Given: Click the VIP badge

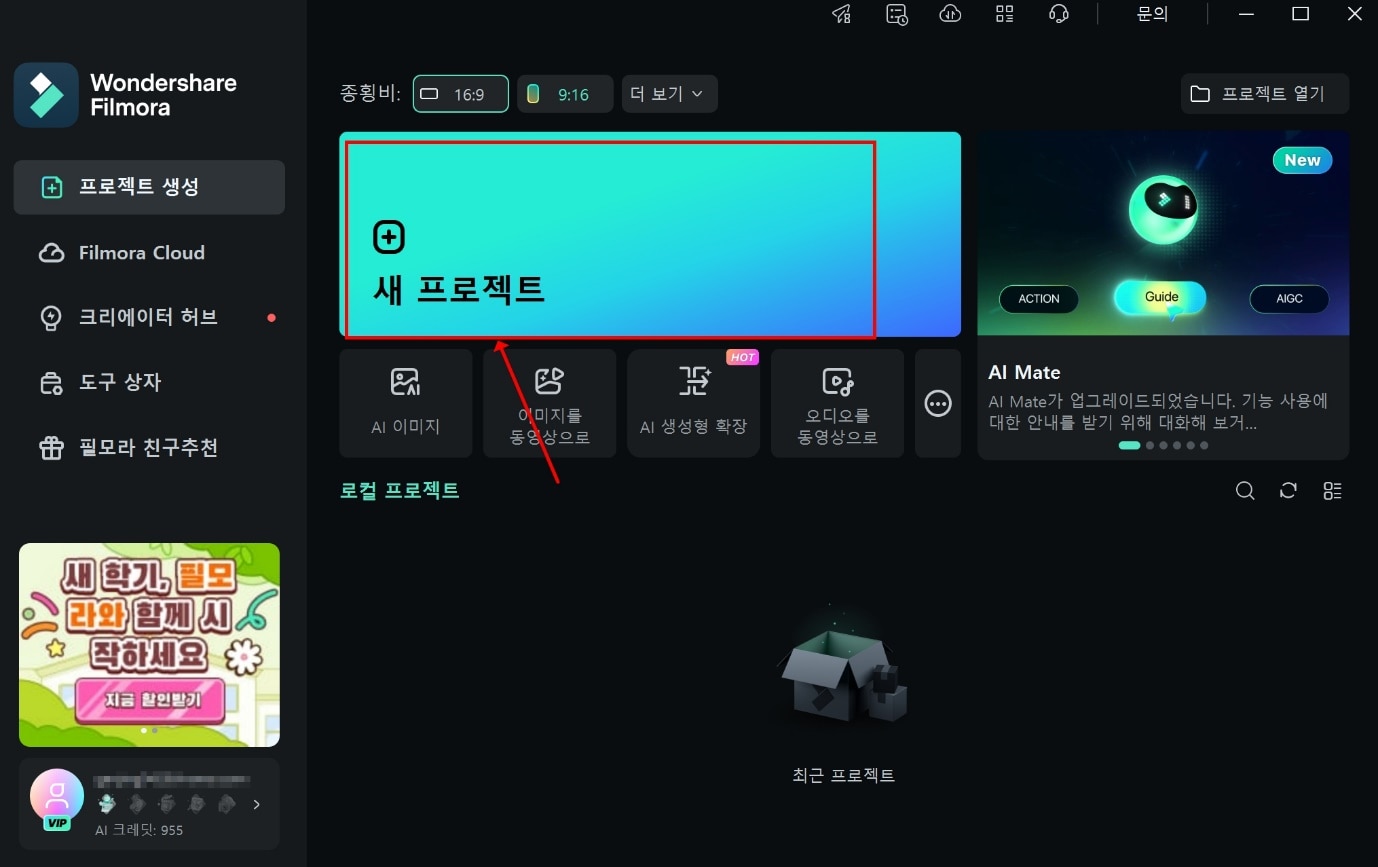Looking at the screenshot, I should [x=56, y=823].
